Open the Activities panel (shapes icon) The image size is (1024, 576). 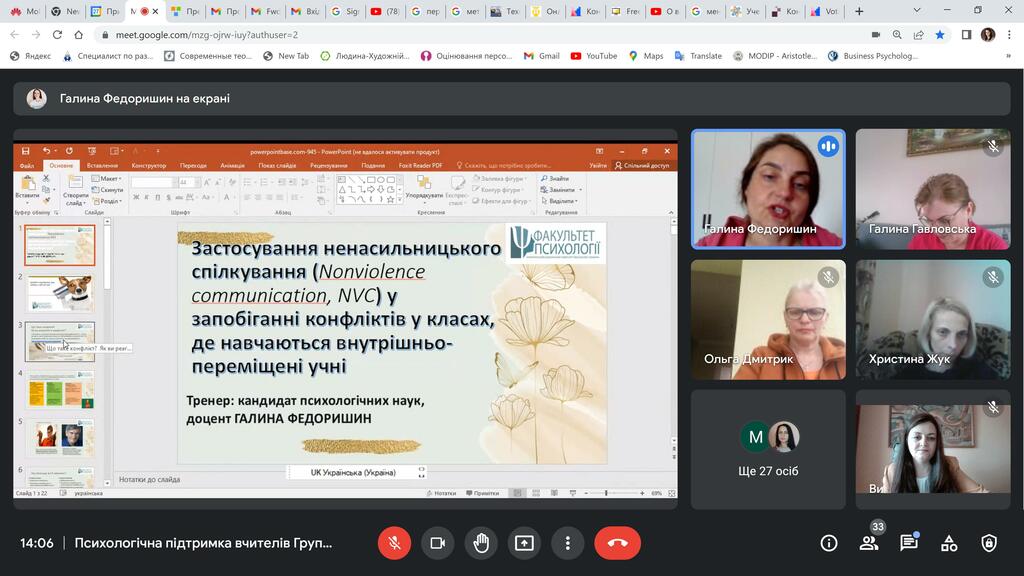click(x=949, y=543)
